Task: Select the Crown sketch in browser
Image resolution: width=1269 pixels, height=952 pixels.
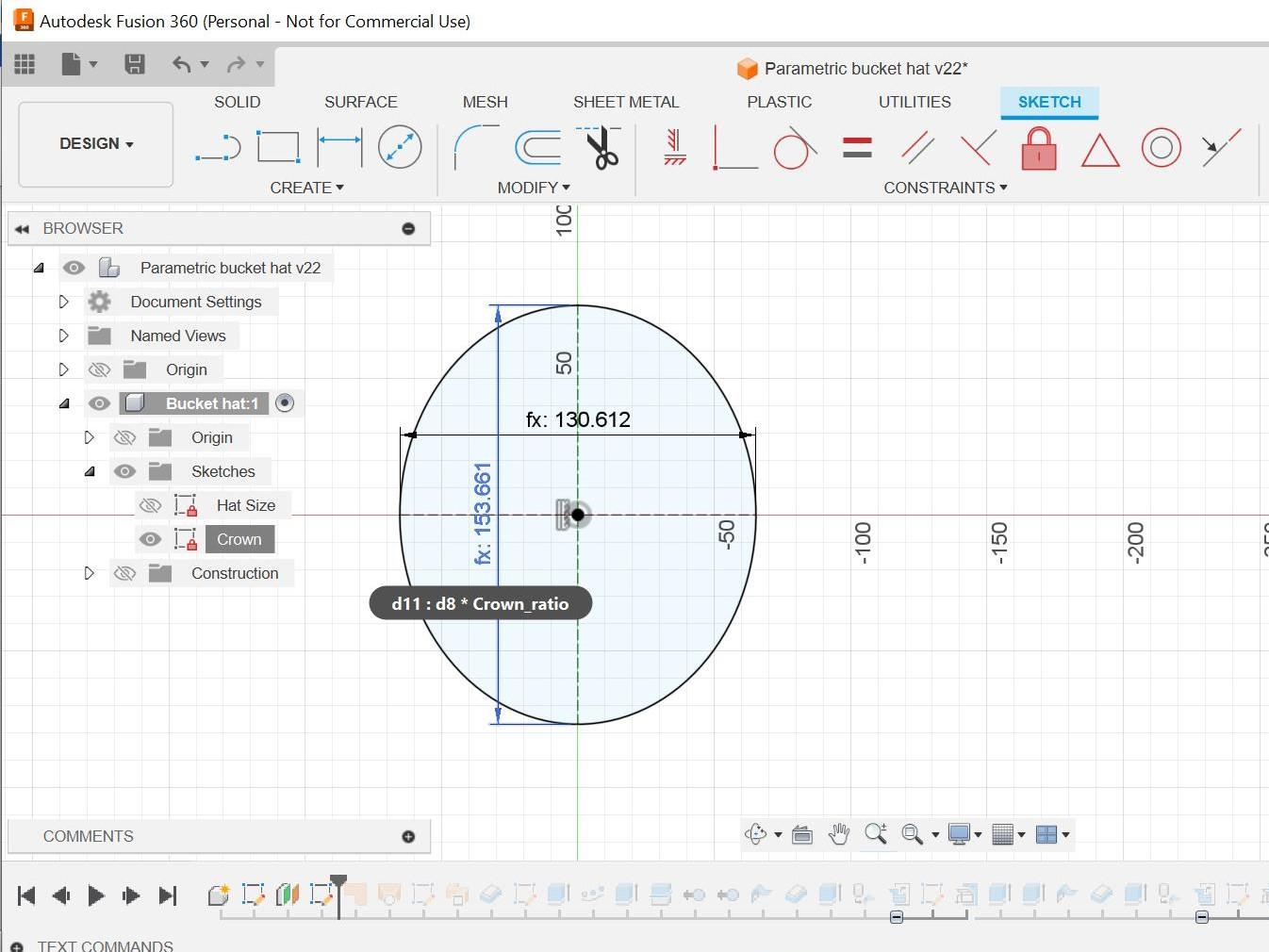Action: point(239,539)
